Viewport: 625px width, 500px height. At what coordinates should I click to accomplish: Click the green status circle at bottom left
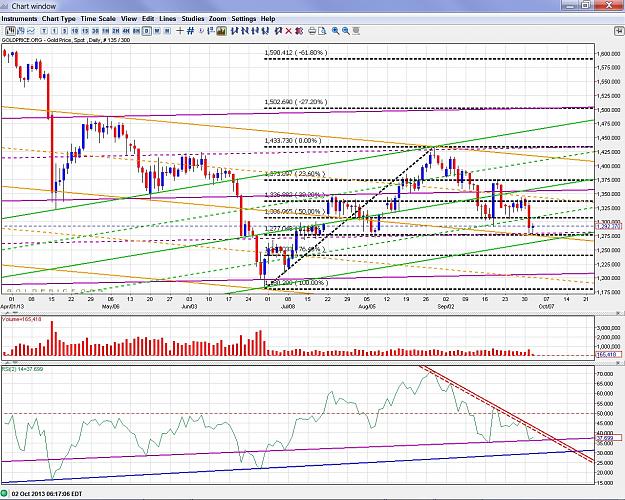pyautogui.click(x=4, y=494)
